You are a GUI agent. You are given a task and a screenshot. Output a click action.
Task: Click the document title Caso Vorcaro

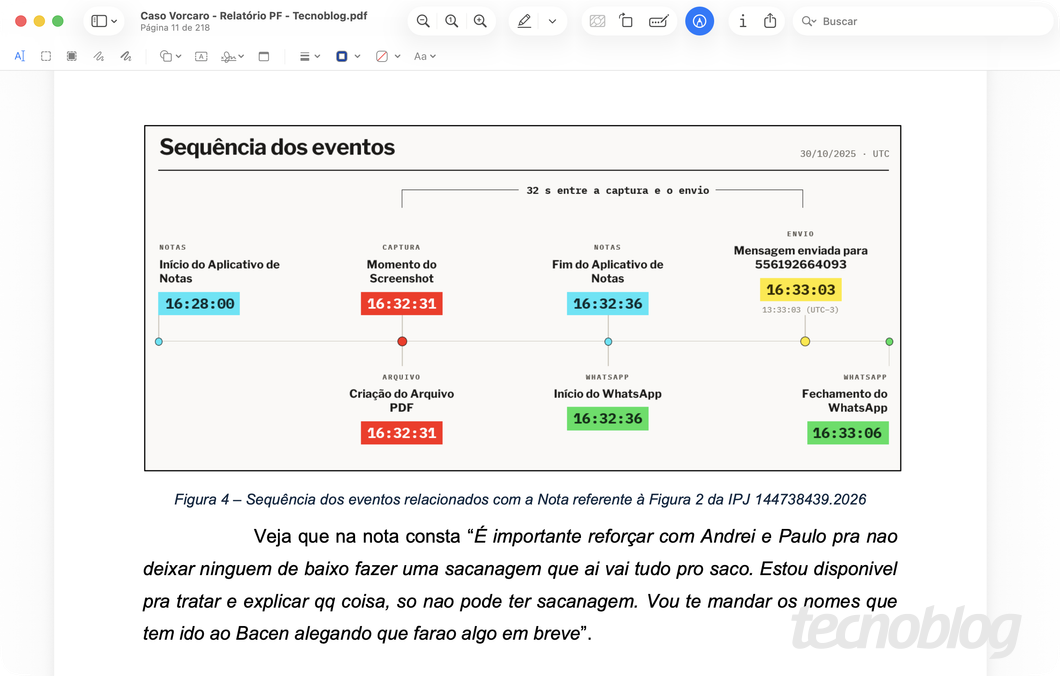254,15
